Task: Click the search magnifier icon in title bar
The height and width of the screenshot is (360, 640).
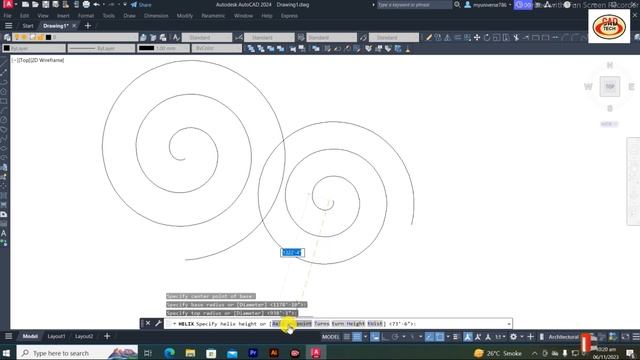Action: tap(457, 5)
